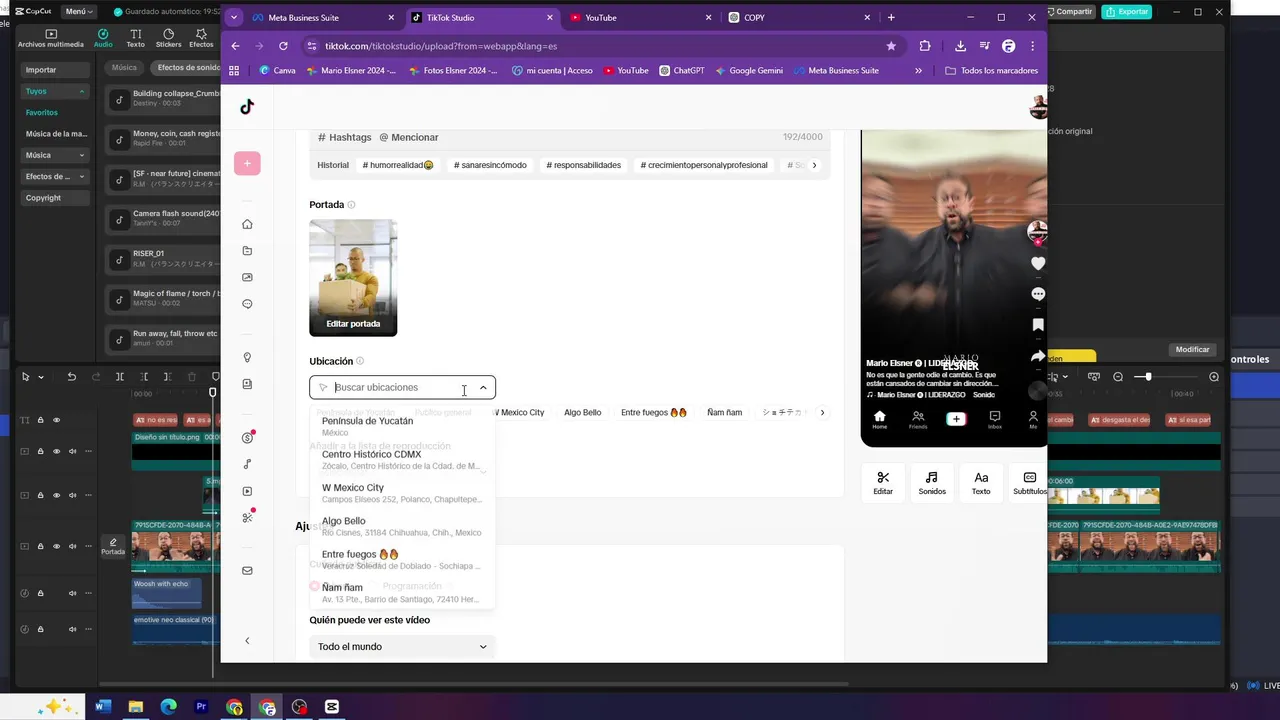This screenshot has width=1280, height=720.
Task: Collapse TikTok sidebar with the chevron arrow
Action: [247, 641]
